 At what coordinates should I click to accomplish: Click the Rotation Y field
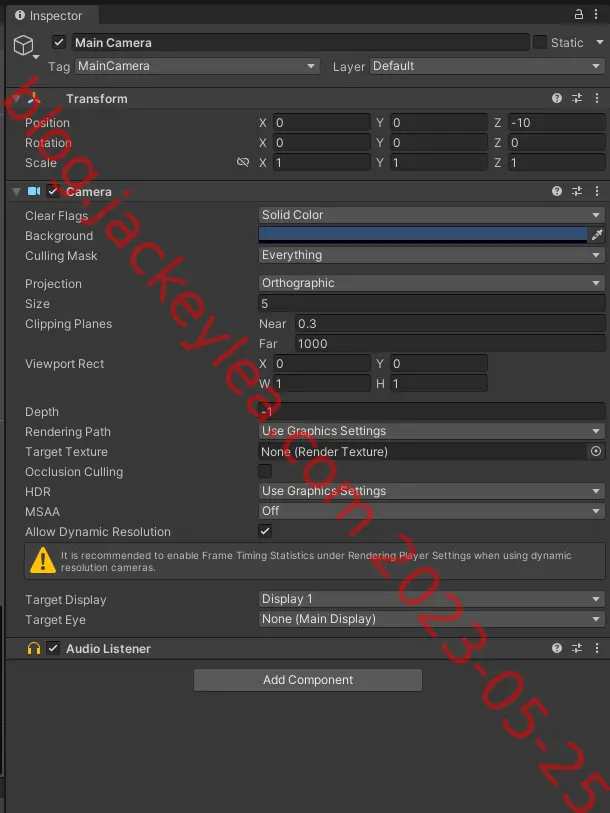click(x=439, y=143)
